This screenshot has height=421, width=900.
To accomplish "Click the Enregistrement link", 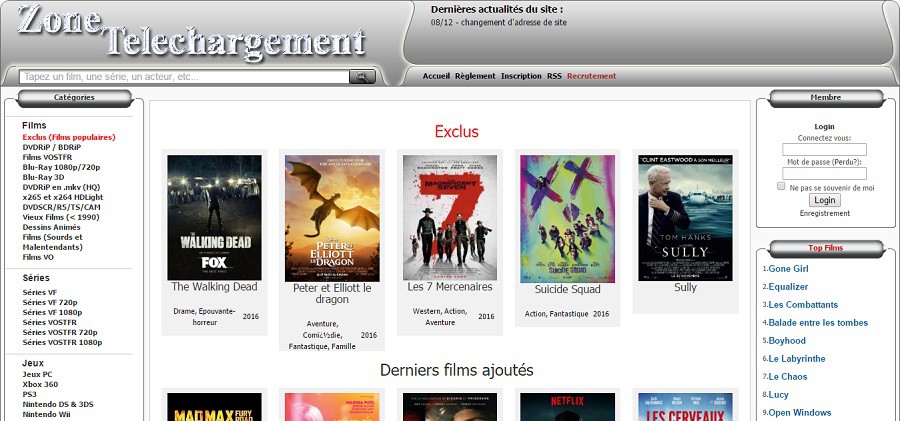I will pos(825,213).
